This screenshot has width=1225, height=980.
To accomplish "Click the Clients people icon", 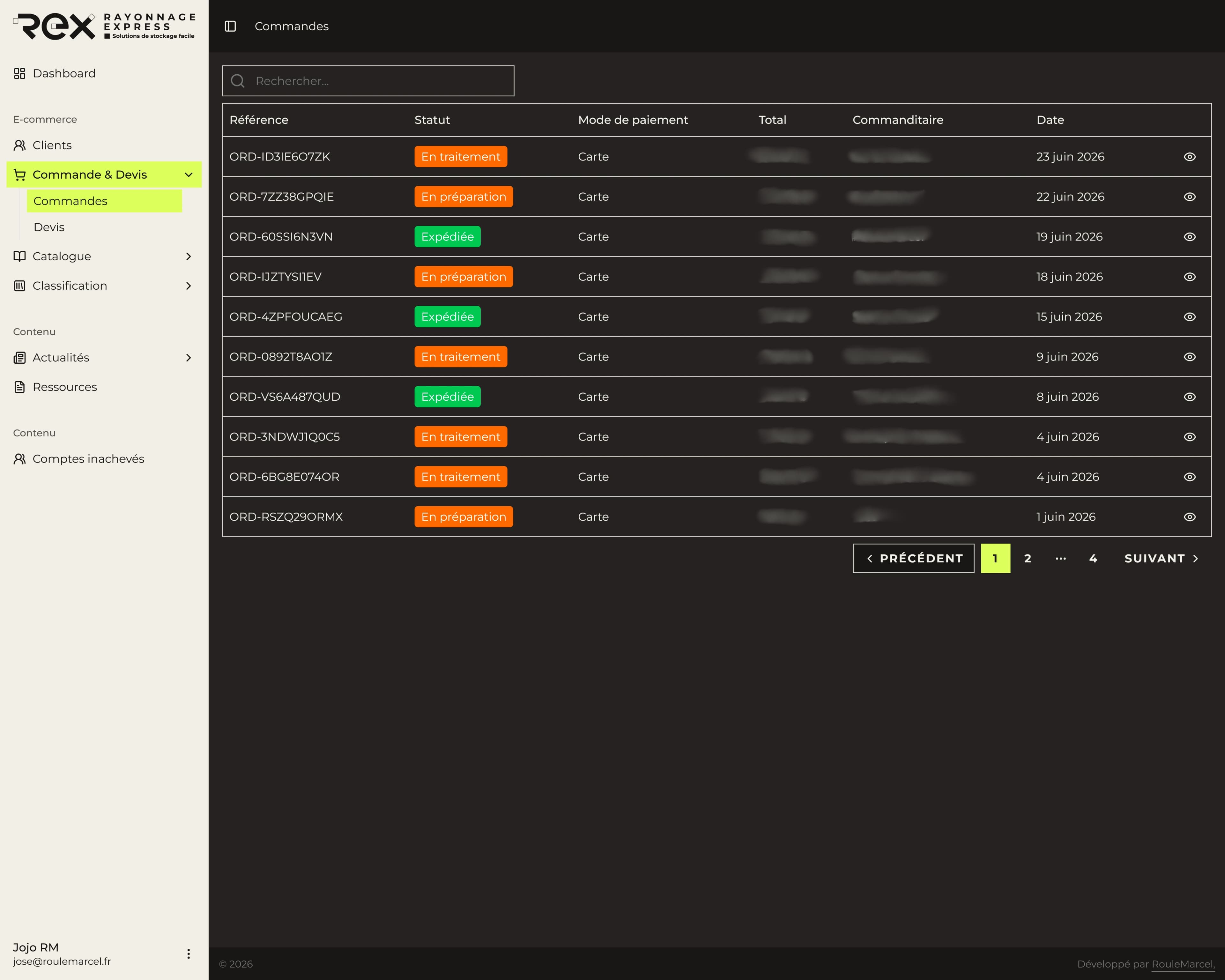I will 20,145.
